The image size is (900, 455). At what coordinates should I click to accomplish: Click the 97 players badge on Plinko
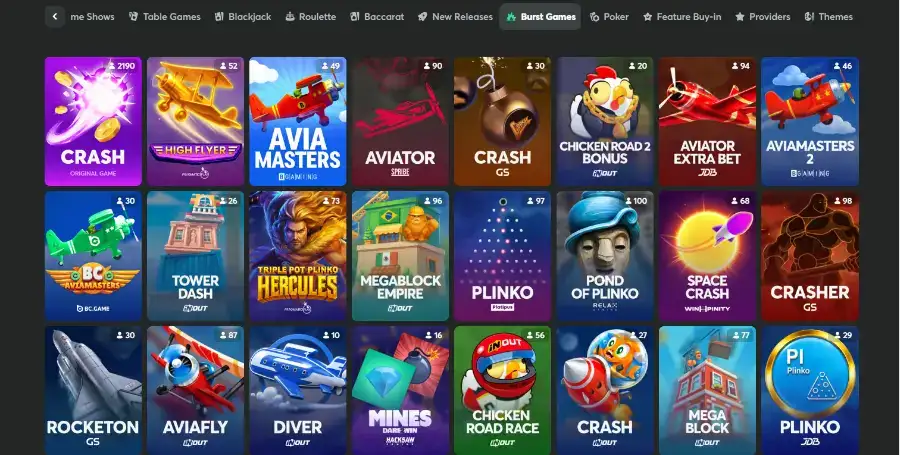click(535, 201)
